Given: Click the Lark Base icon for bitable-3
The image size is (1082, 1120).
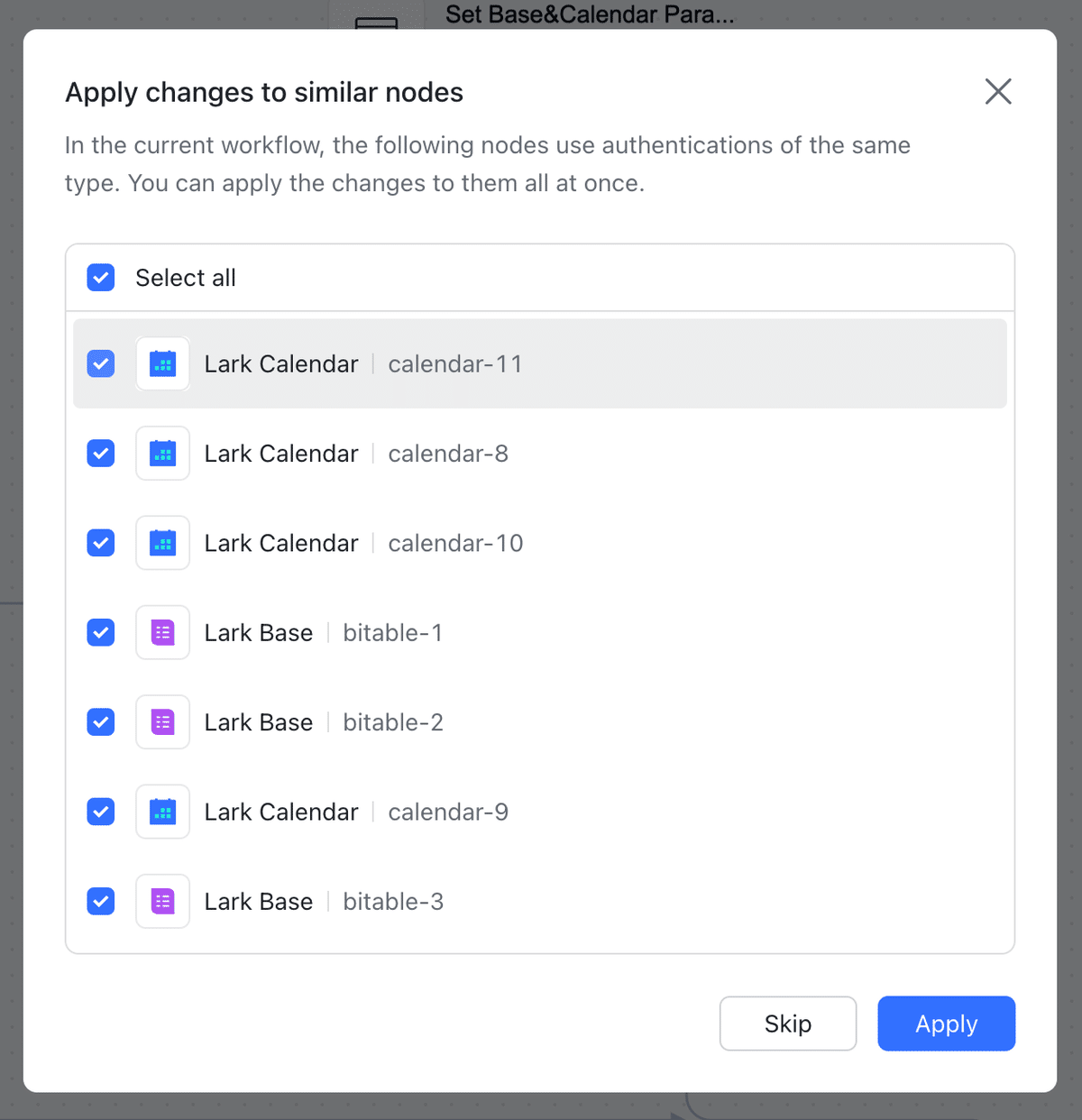Looking at the screenshot, I should click(162, 901).
